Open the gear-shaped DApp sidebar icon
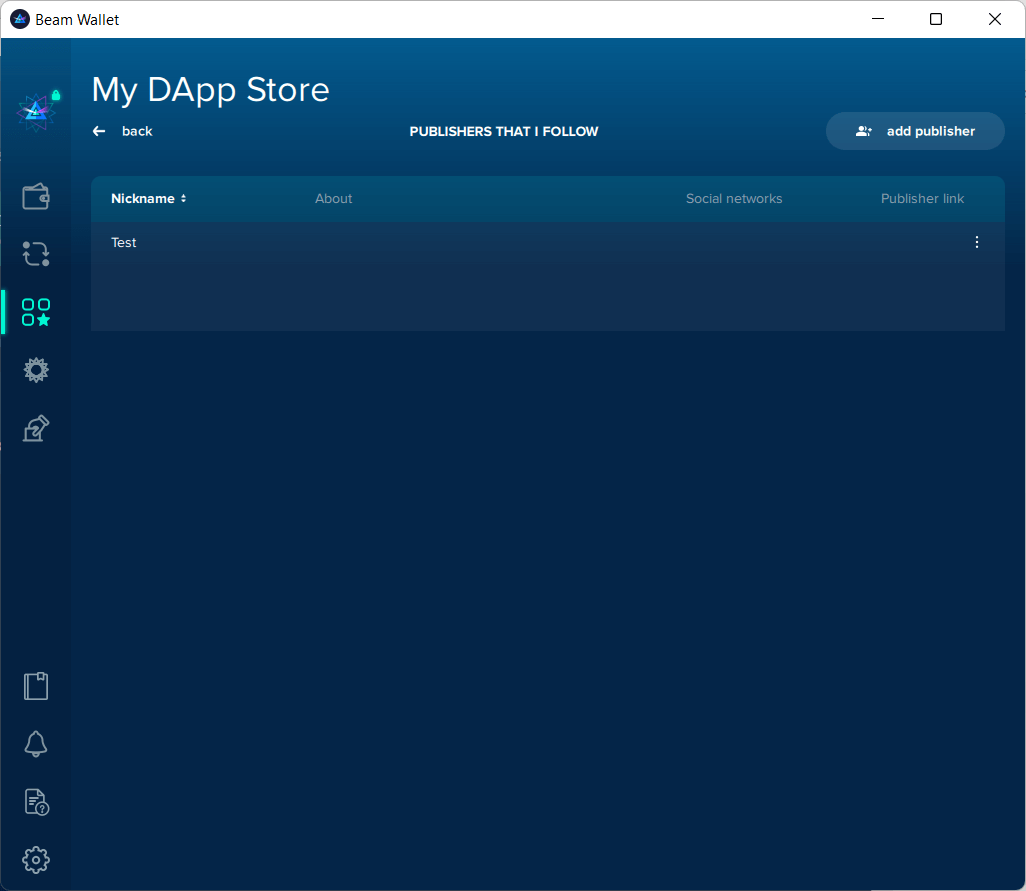This screenshot has width=1026, height=891. pyautogui.click(x=36, y=370)
